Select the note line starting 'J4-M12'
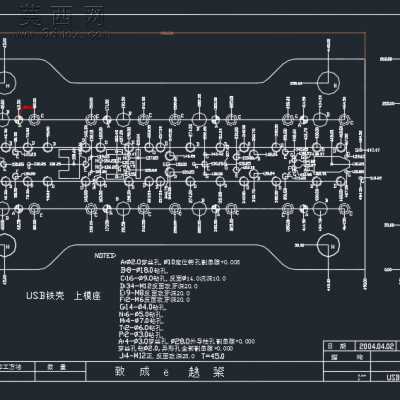 [157, 356]
